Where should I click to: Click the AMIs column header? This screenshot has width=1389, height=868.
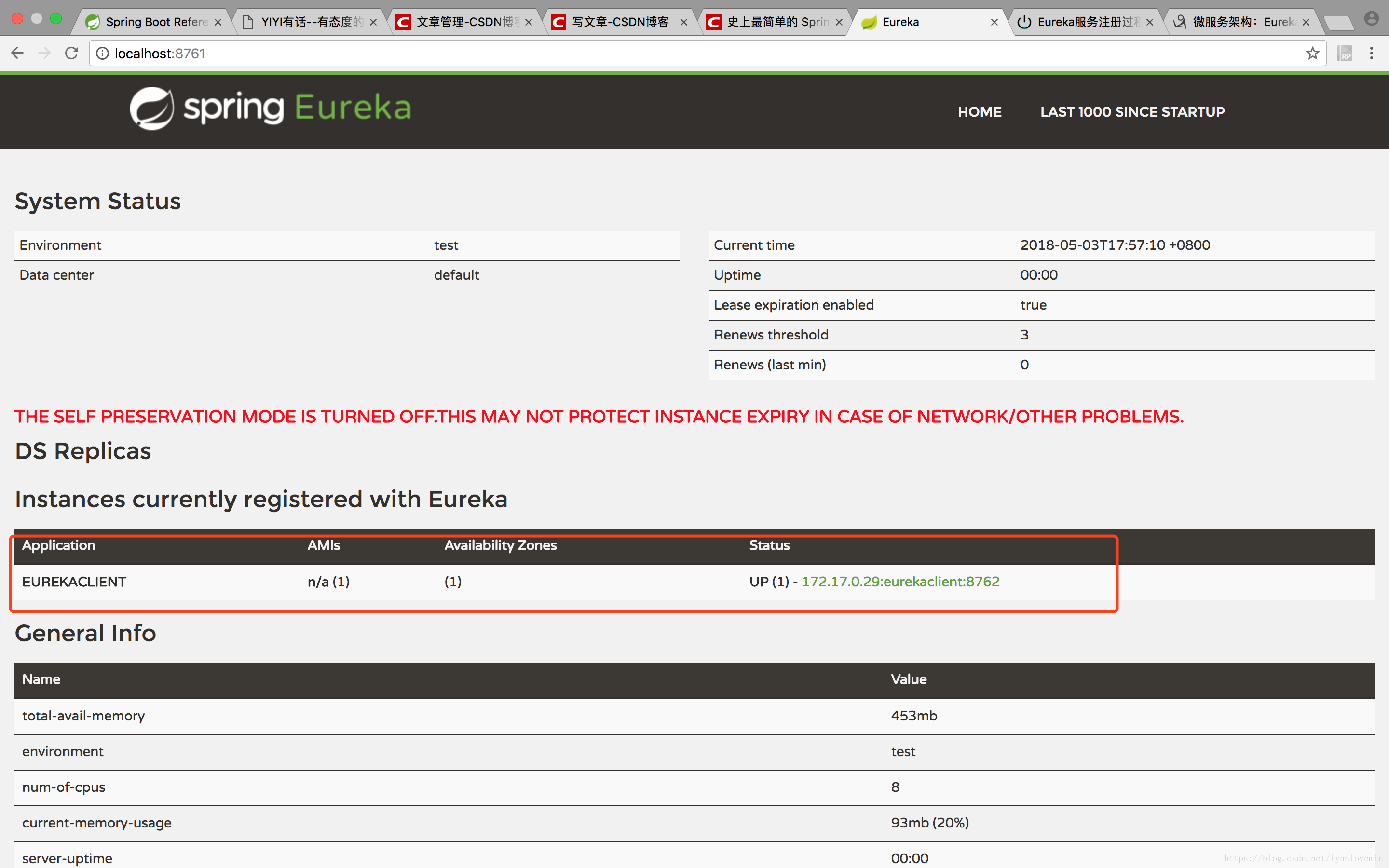pos(324,545)
